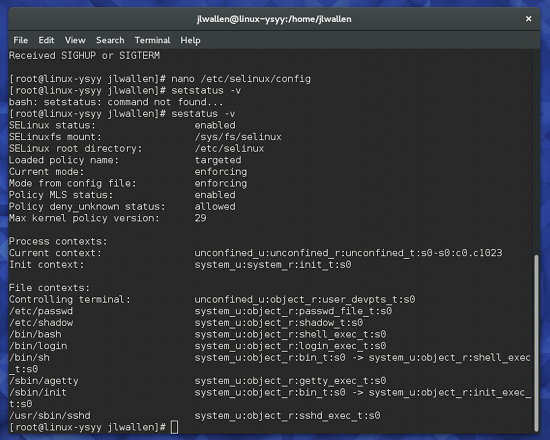Click the window title bar text
The width and height of the screenshot is (550, 440).
pos(274,19)
